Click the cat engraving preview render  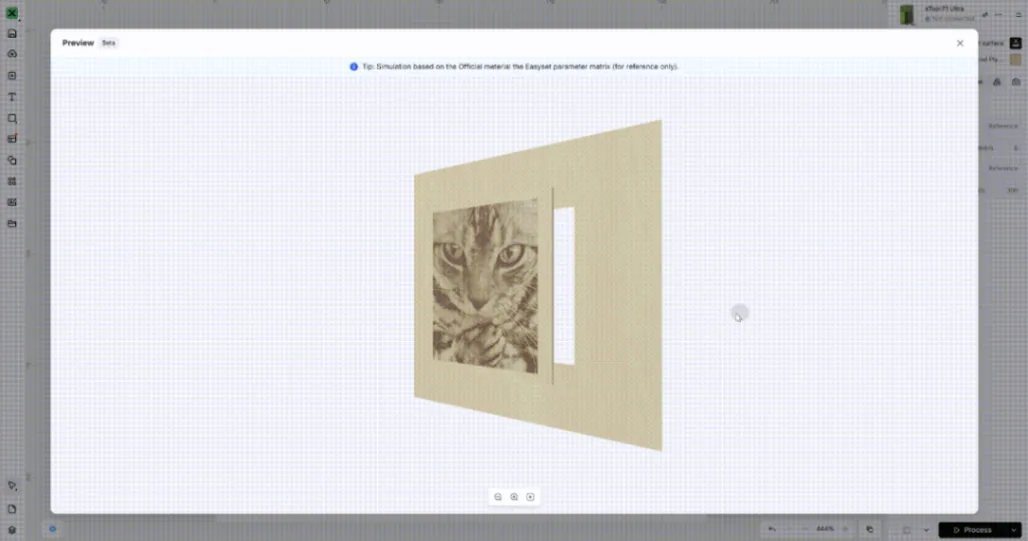pos(485,287)
